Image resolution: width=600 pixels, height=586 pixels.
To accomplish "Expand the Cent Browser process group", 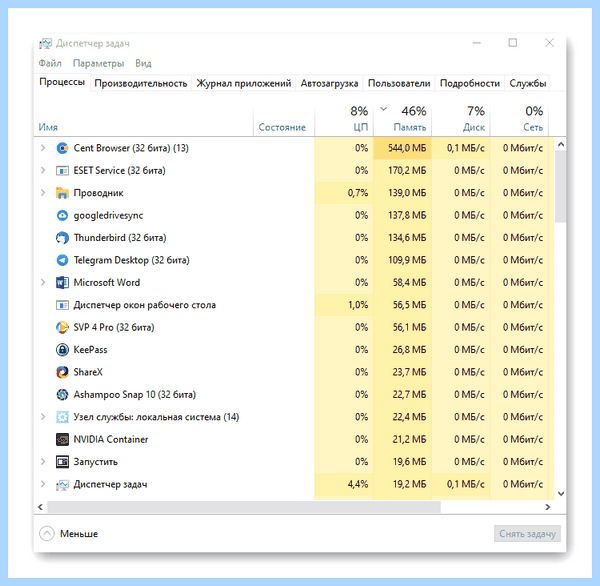I will click(43, 148).
